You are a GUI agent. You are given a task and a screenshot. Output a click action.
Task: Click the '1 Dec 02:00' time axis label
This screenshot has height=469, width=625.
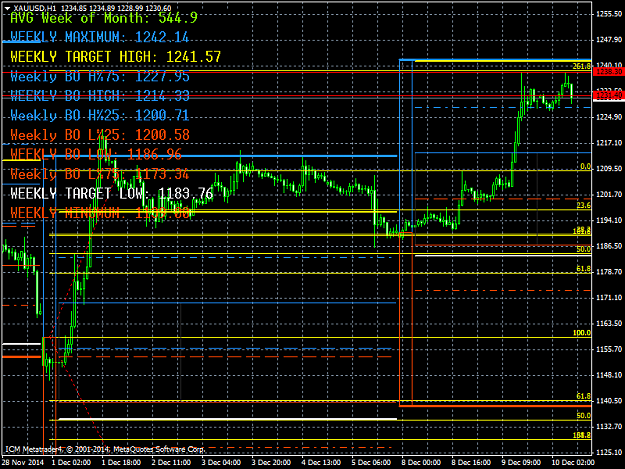click(x=71, y=462)
